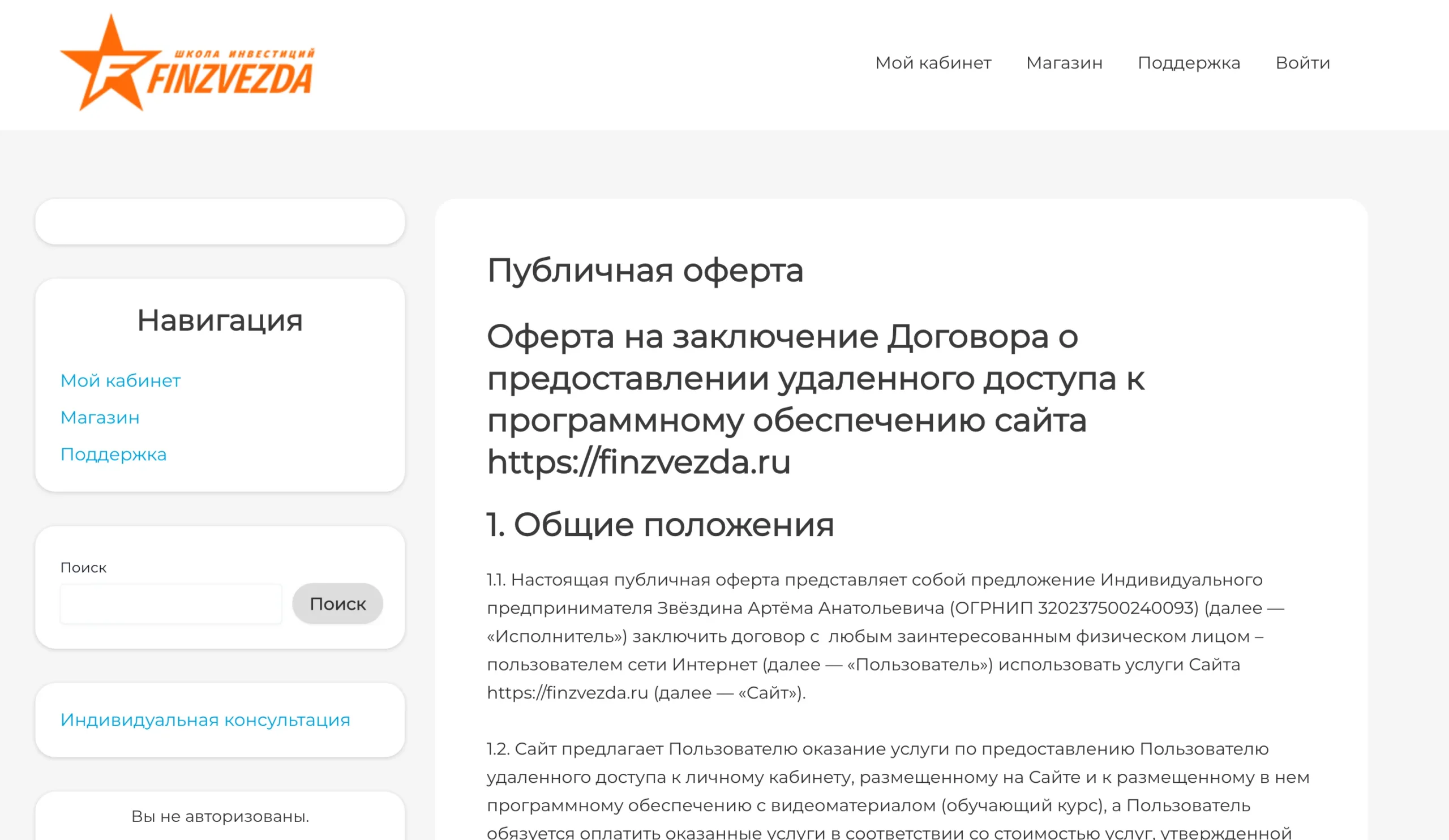Click the "Поиск" label above the field
Image resolution: width=1449 pixels, height=840 pixels.
83,568
